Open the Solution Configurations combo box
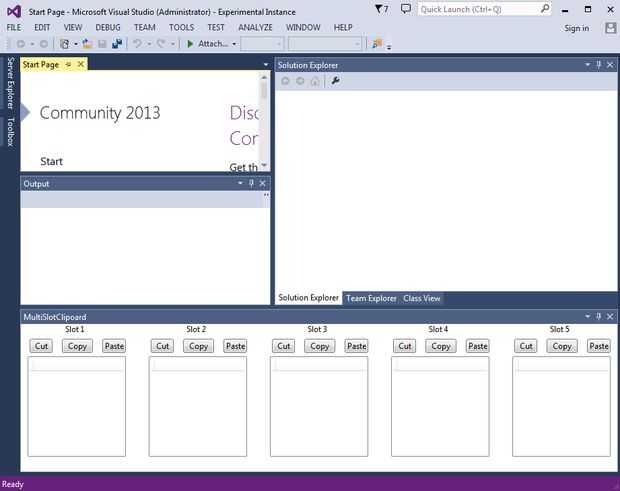The image size is (620, 491). pyautogui.click(x=262, y=44)
